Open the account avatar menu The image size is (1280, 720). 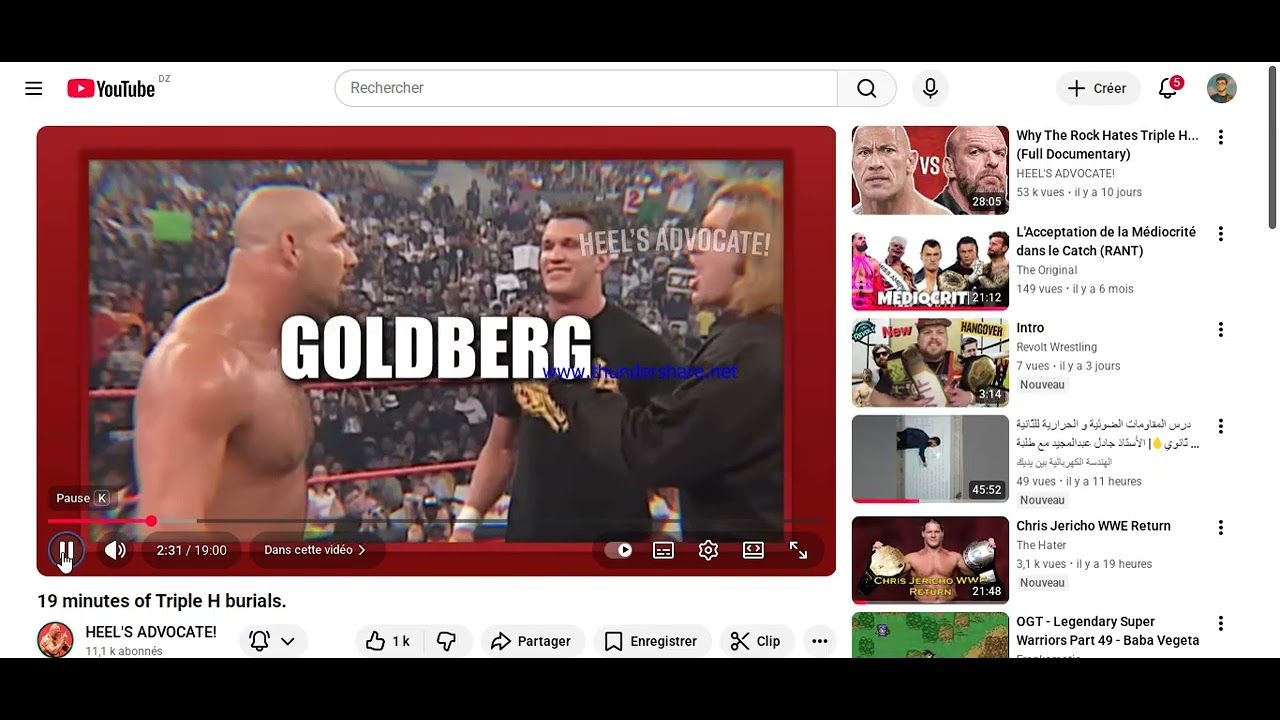[1222, 88]
